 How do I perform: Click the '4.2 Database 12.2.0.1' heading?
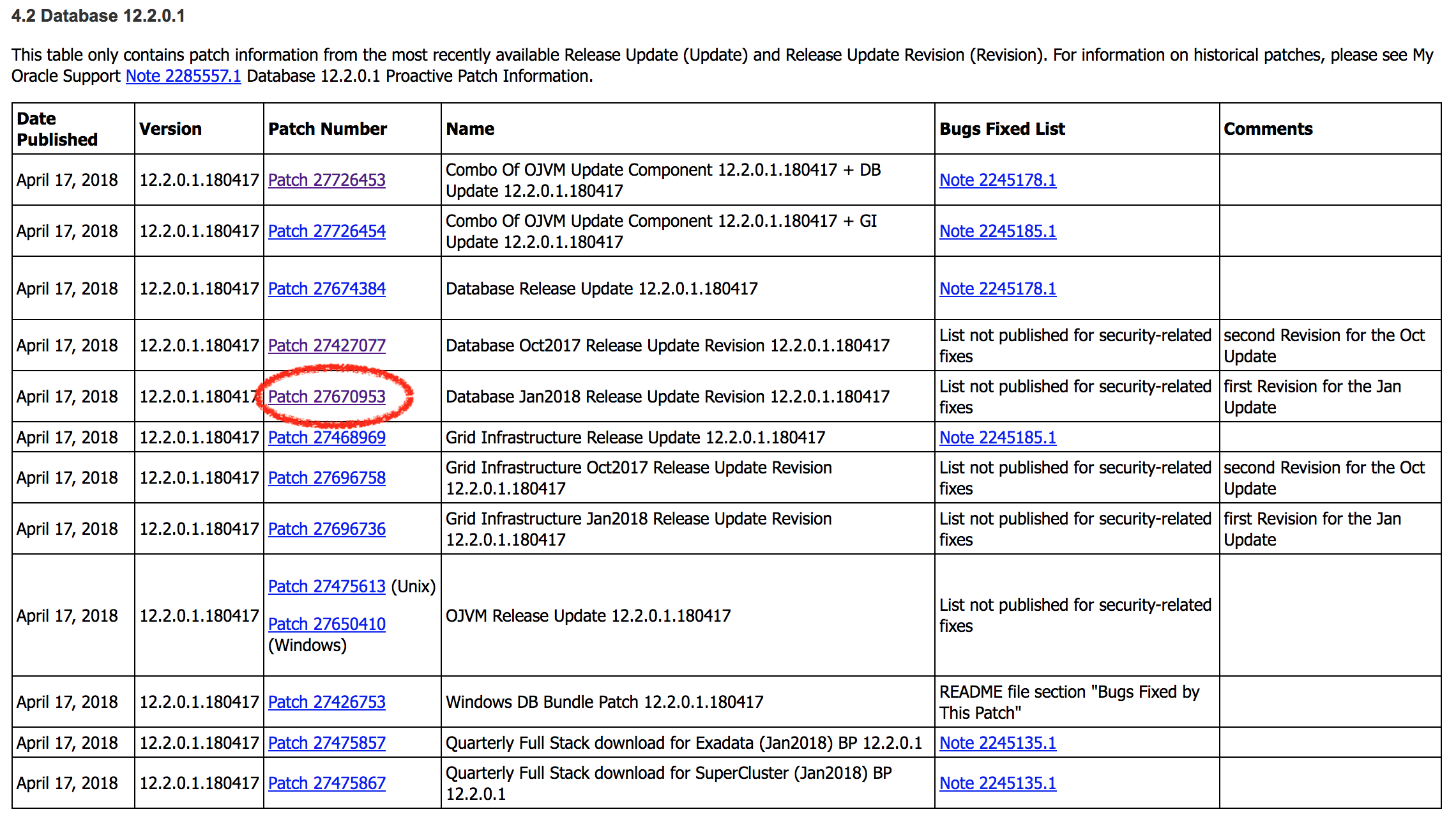[98, 16]
